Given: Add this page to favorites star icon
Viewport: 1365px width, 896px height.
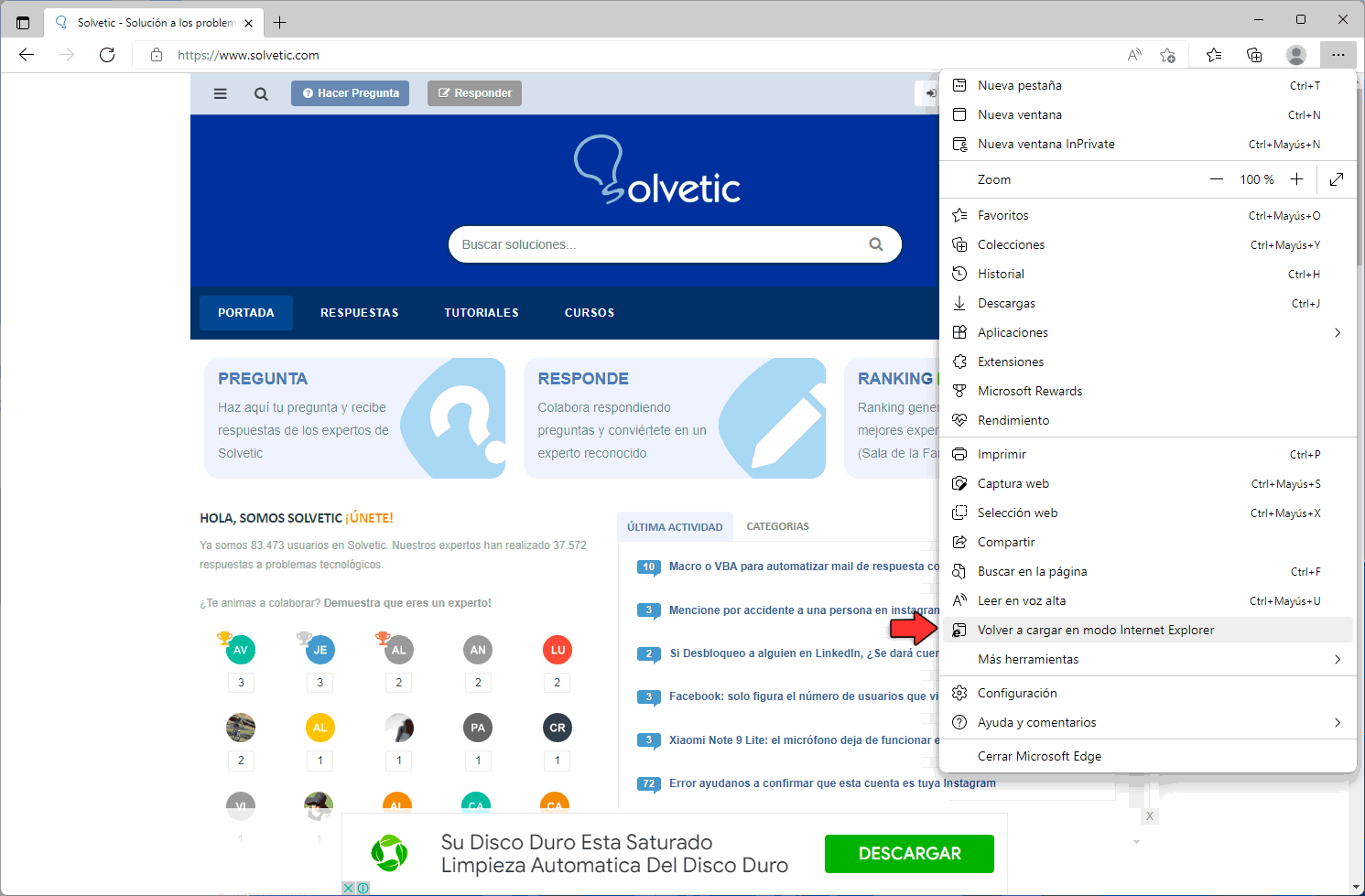Looking at the screenshot, I should pyautogui.click(x=1167, y=55).
